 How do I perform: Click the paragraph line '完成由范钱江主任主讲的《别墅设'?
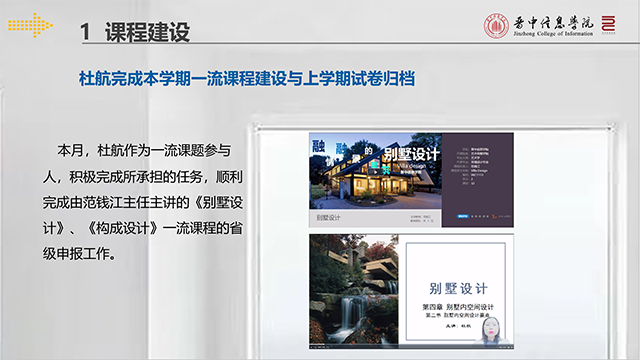(143, 202)
